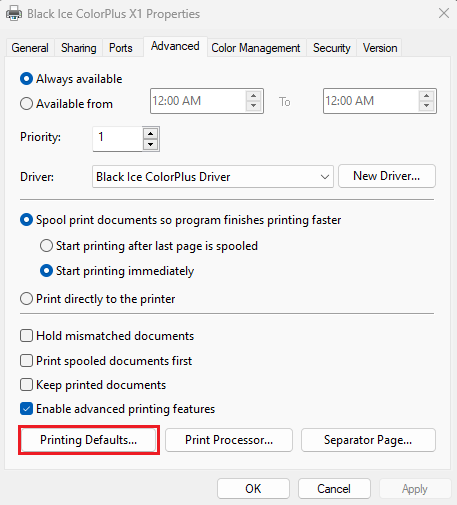Select the Available from radio button
The height and width of the screenshot is (505, 457).
pyautogui.click(x=26, y=104)
